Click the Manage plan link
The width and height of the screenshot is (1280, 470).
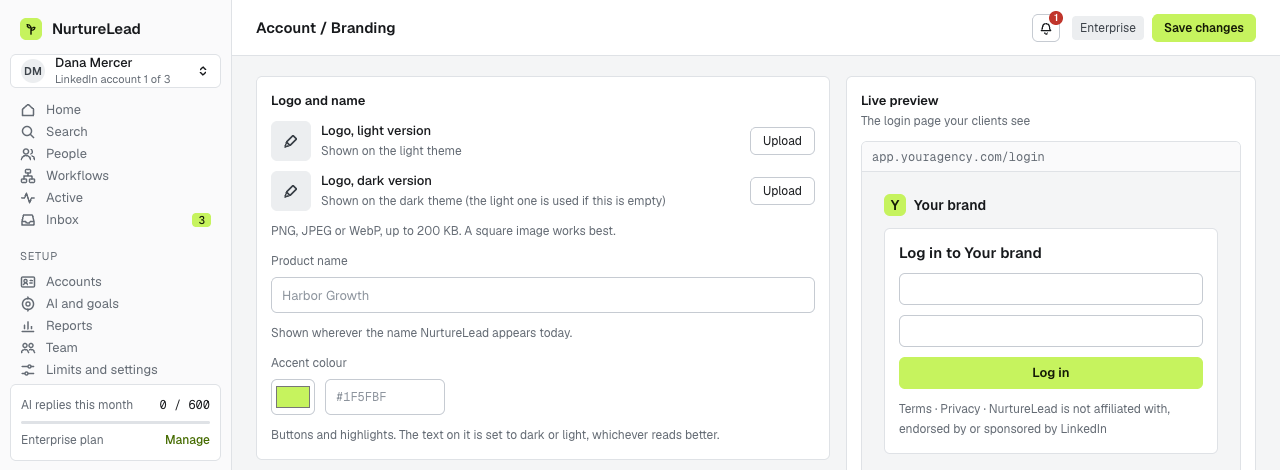(187, 440)
